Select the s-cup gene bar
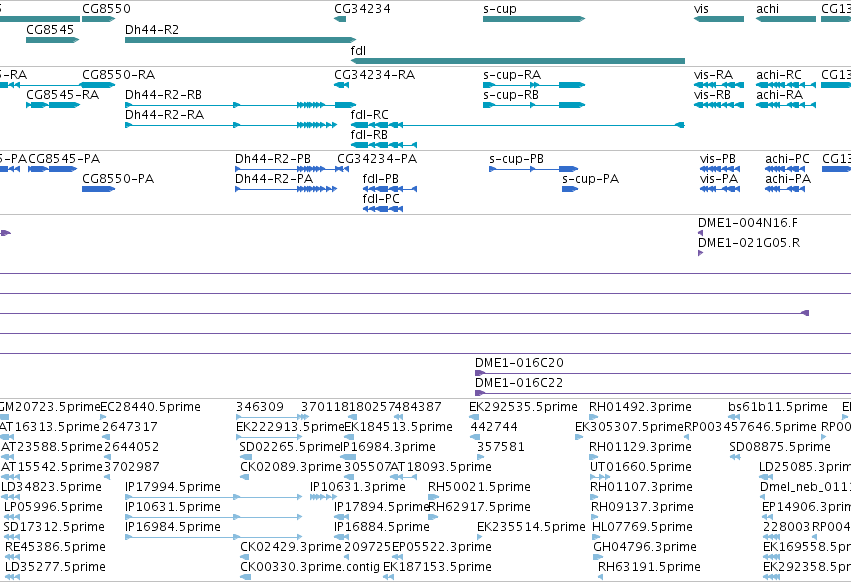 pos(534,19)
